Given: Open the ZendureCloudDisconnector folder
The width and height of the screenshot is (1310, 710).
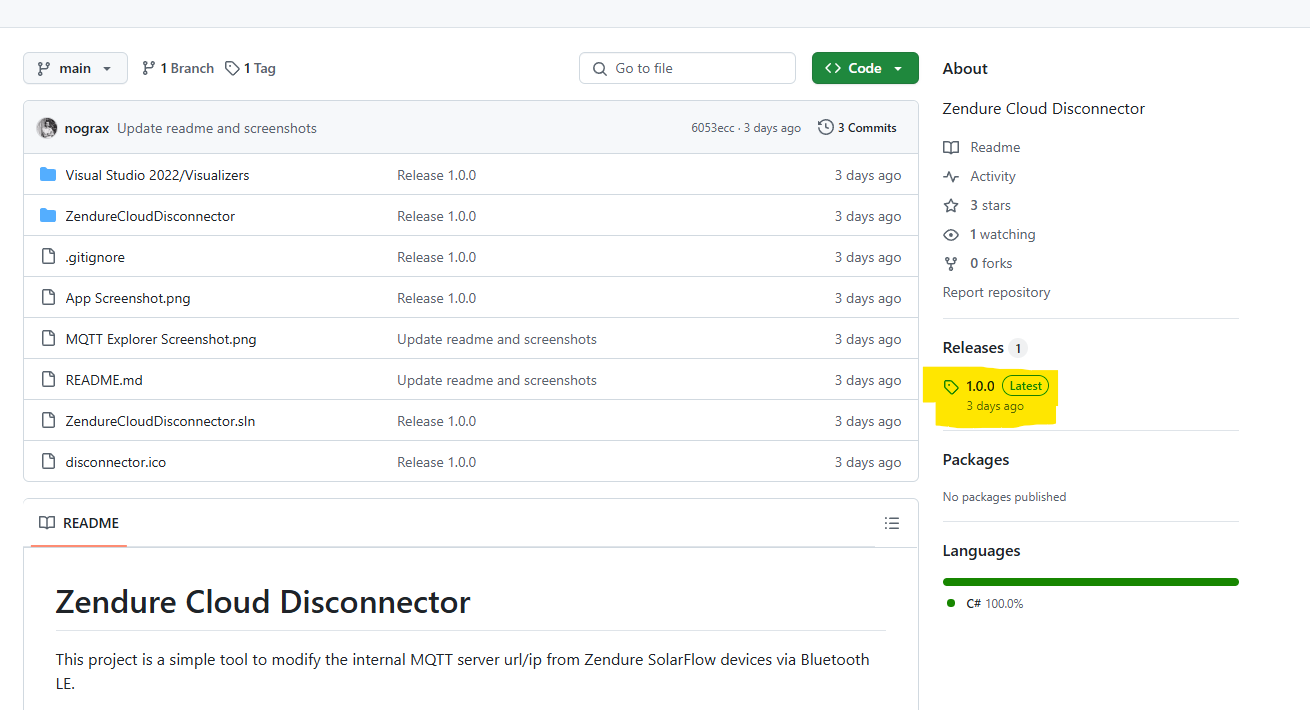Looking at the screenshot, I should (150, 216).
